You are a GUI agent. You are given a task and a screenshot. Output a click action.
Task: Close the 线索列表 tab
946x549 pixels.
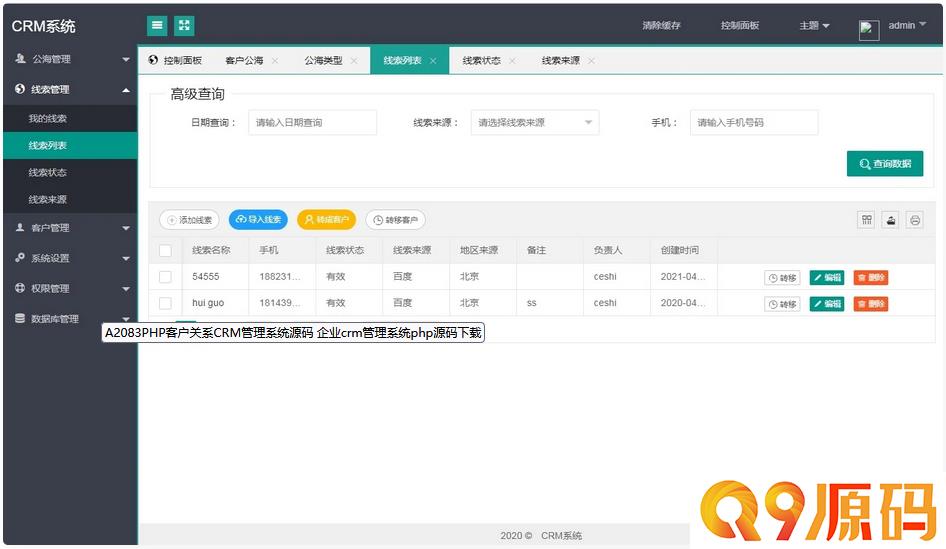[x=433, y=61]
